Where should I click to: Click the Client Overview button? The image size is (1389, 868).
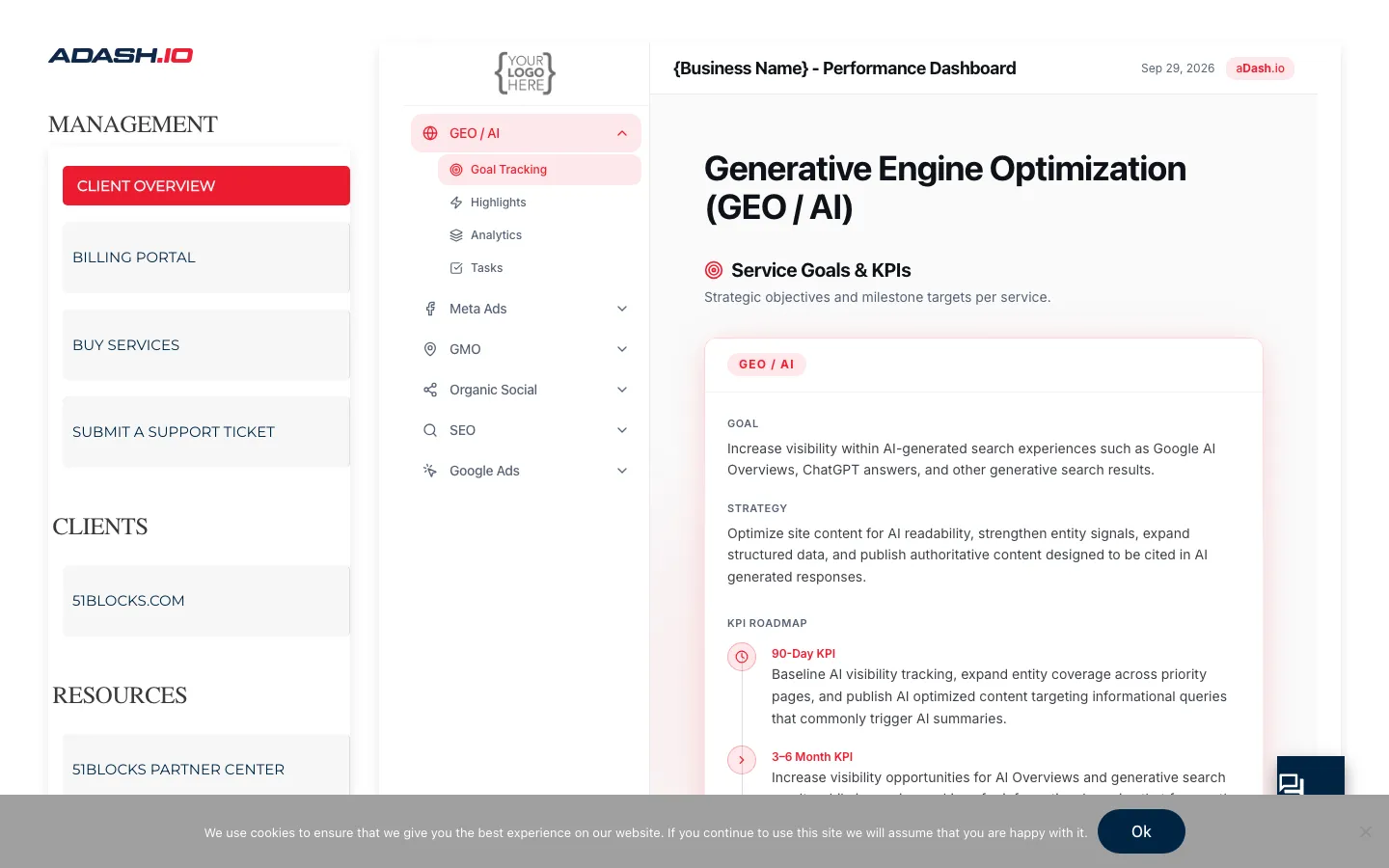[x=206, y=186]
